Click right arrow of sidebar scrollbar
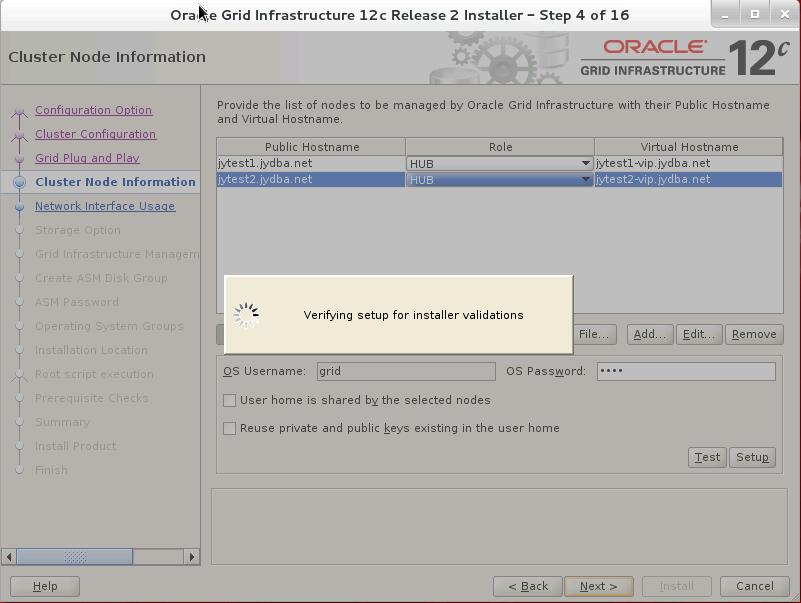This screenshot has width=801, height=603. pyautogui.click(x=192, y=556)
